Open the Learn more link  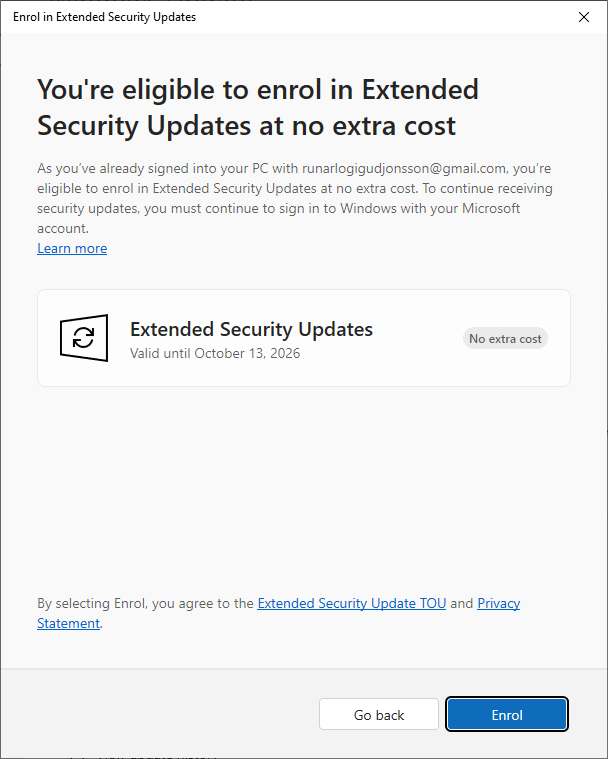(x=72, y=248)
